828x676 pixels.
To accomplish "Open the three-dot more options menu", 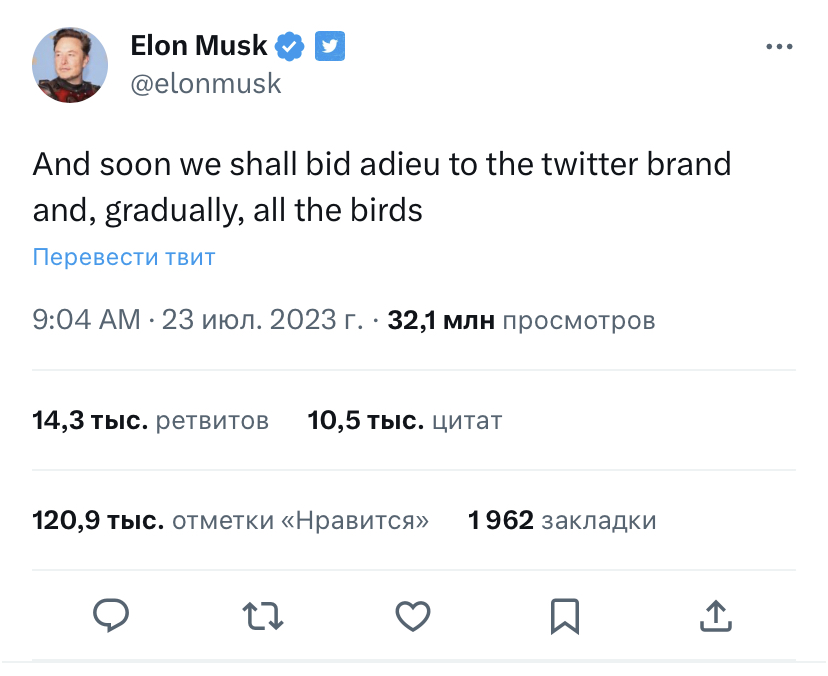I will coord(779,47).
